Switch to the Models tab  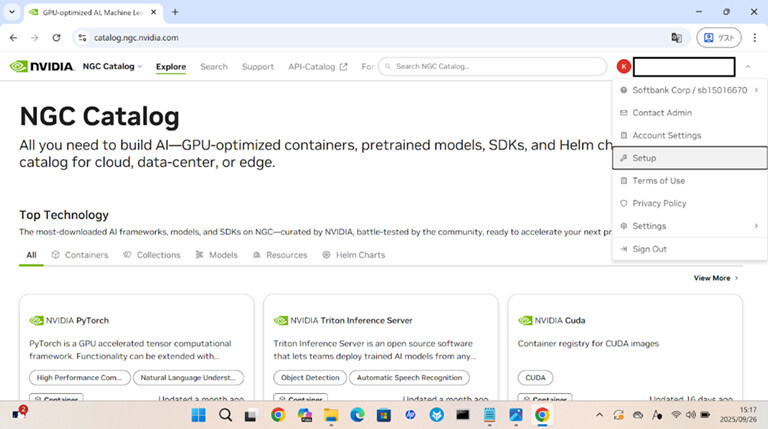coord(216,255)
